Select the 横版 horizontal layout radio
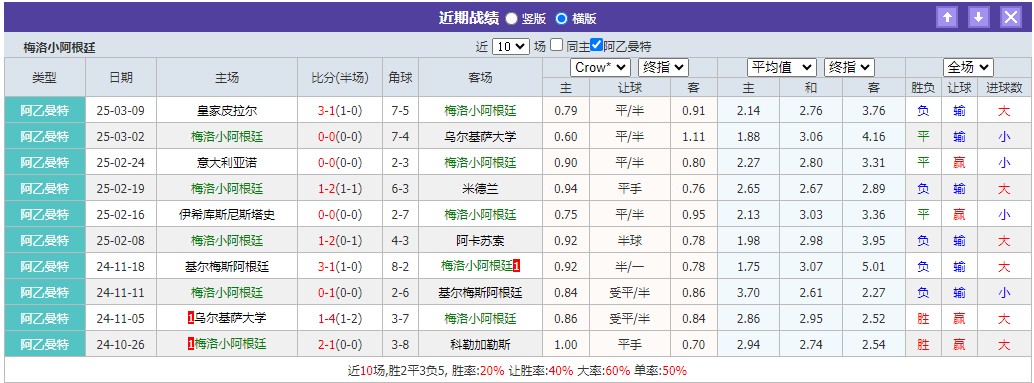 [561, 18]
